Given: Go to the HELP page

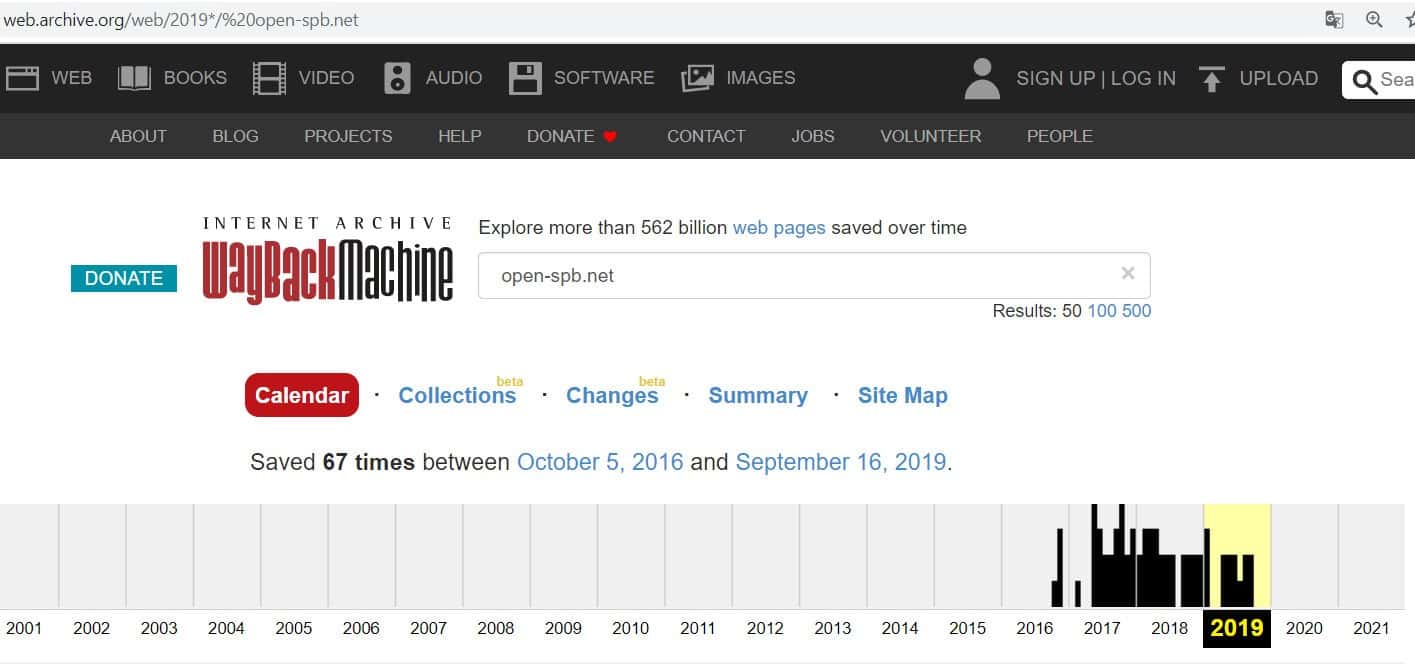Looking at the screenshot, I should pyautogui.click(x=460, y=136).
